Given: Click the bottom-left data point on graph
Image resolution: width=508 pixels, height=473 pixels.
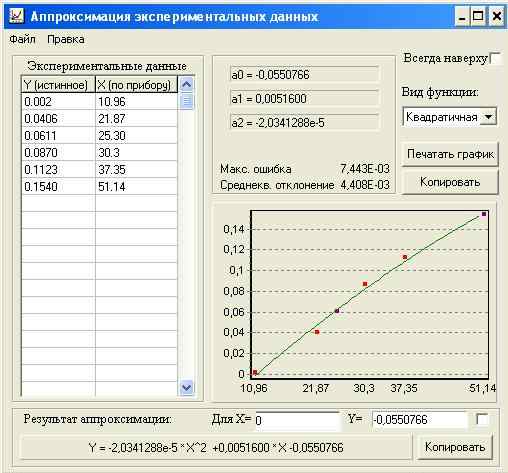Looking at the screenshot, I should click(x=255, y=372).
